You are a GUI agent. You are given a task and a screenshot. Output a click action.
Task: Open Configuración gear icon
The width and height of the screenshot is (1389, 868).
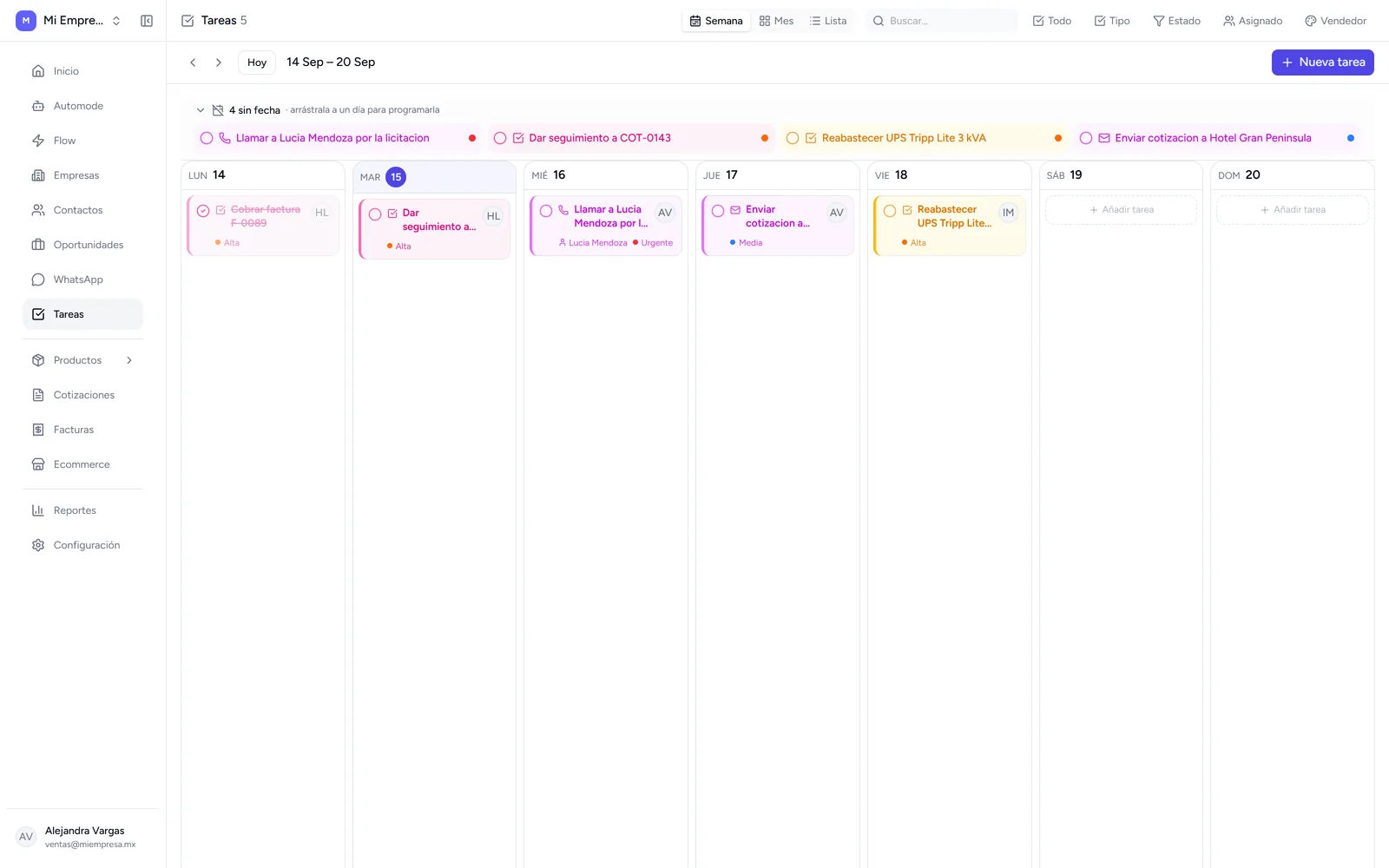tap(38, 545)
